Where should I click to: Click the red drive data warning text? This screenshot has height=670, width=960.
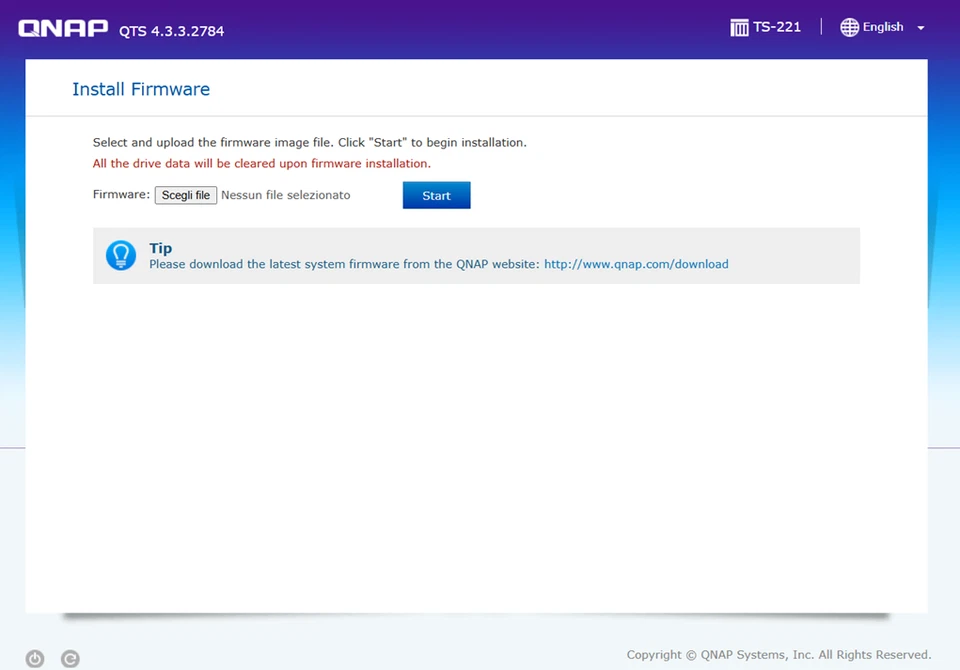point(261,164)
